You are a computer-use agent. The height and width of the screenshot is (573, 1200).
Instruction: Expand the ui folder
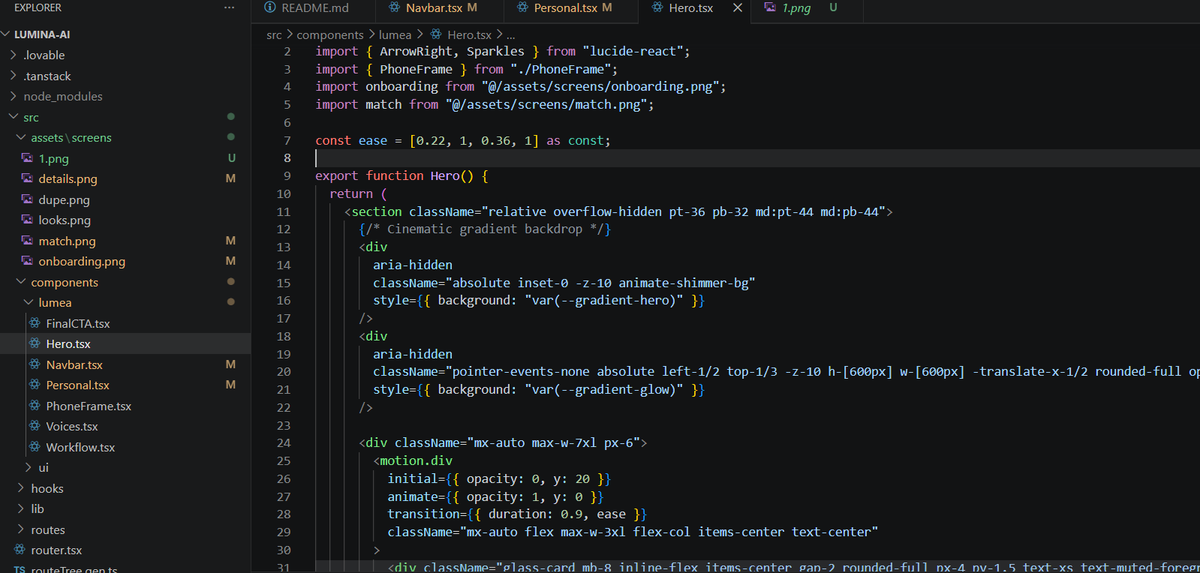point(29,467)
